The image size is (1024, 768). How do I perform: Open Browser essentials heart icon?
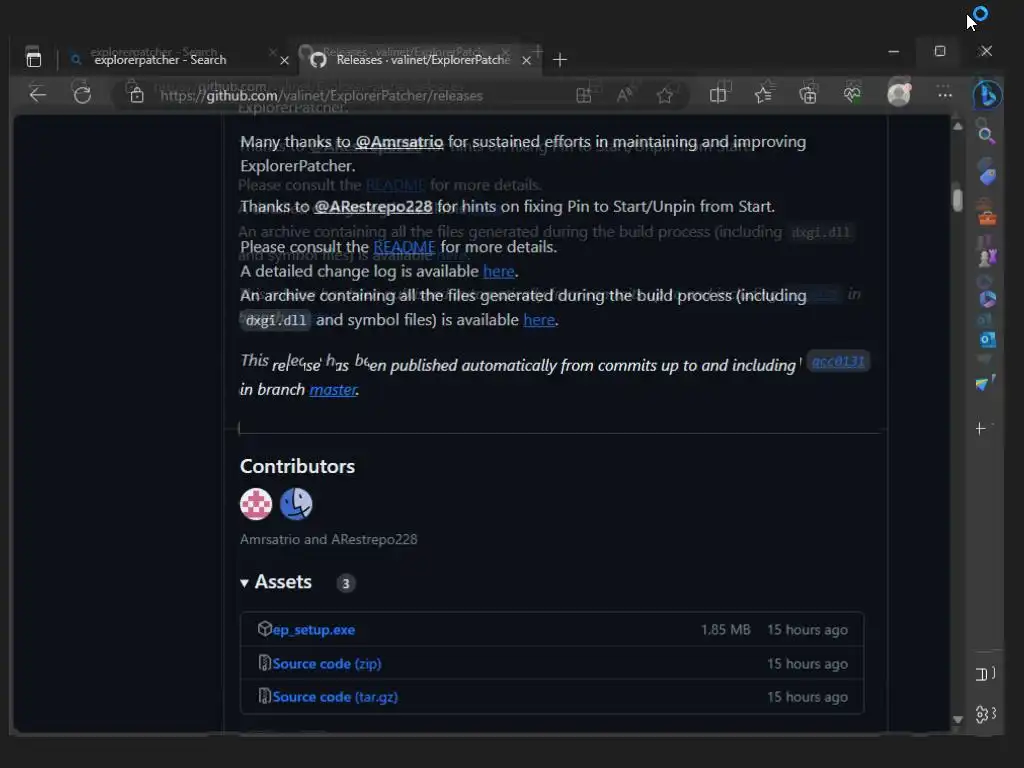[852, 95]
